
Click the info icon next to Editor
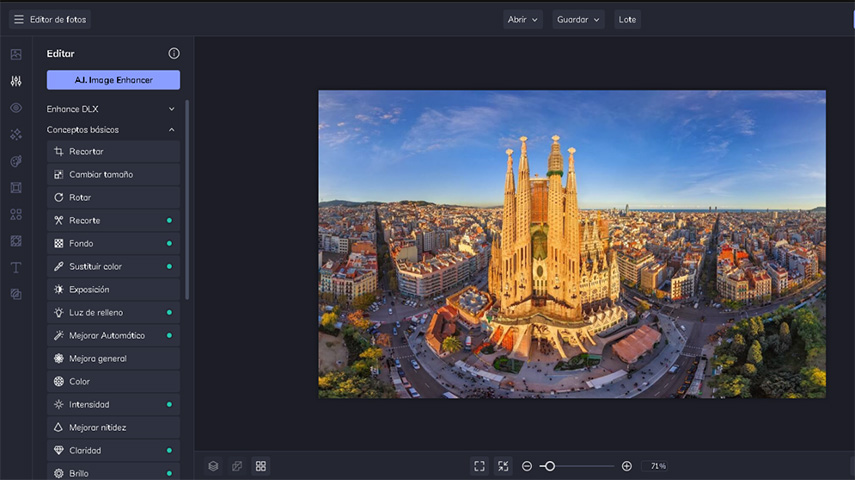[x=174, y=54]
